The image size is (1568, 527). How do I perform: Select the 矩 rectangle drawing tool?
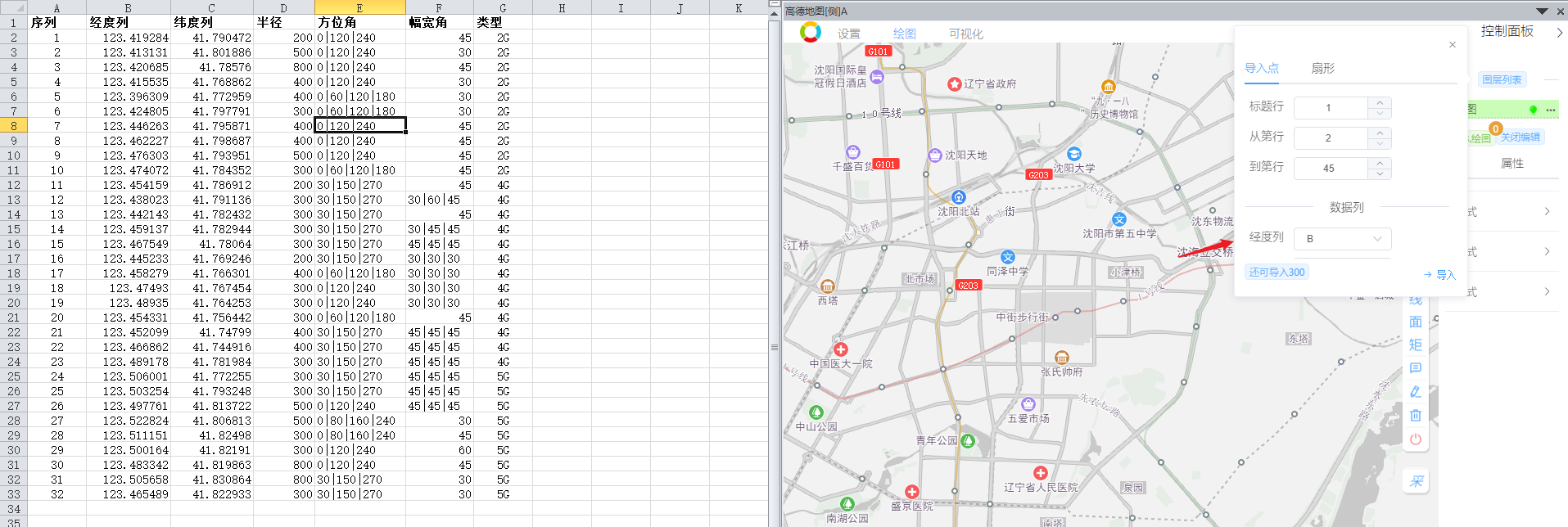(x=1416, y=345)
